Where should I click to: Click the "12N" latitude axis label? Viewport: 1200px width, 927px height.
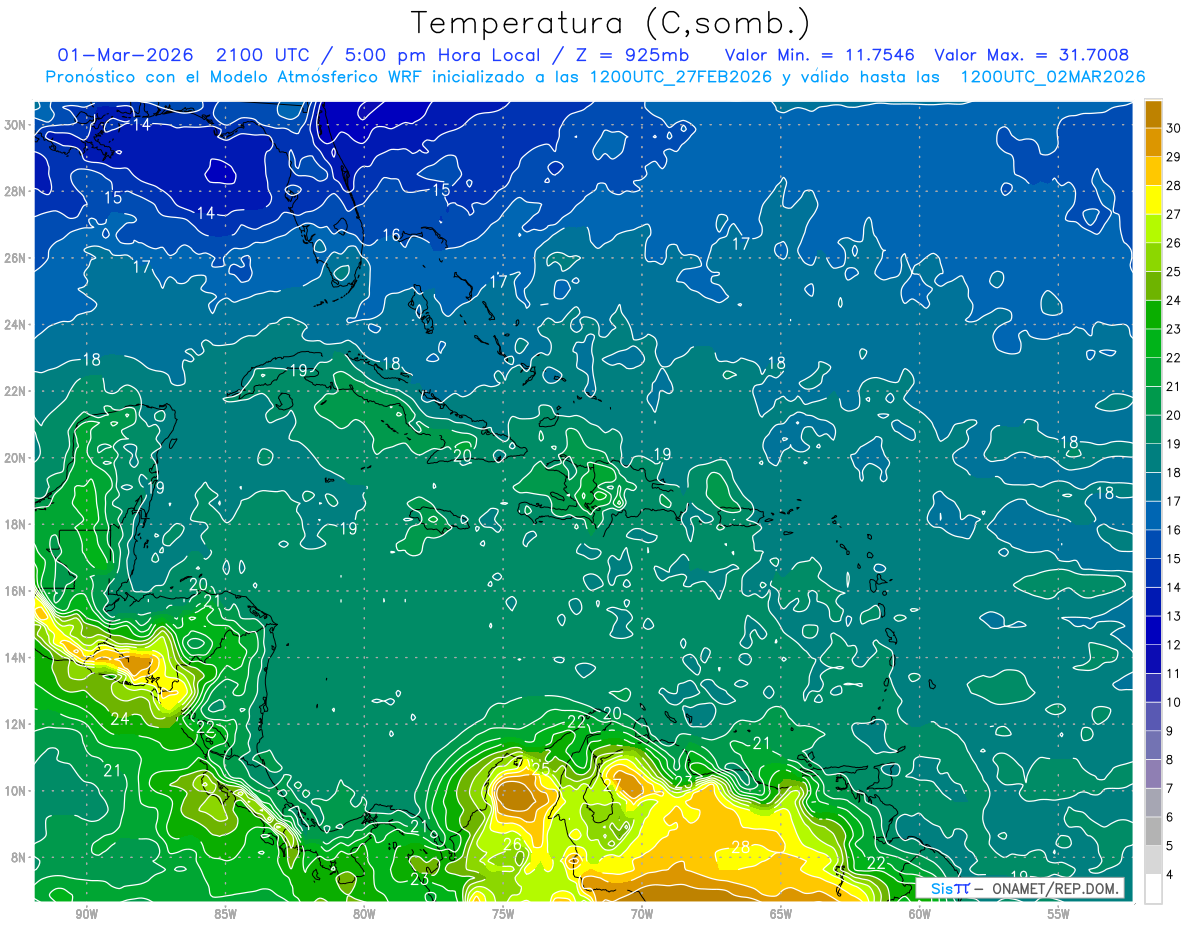point(15,724)
